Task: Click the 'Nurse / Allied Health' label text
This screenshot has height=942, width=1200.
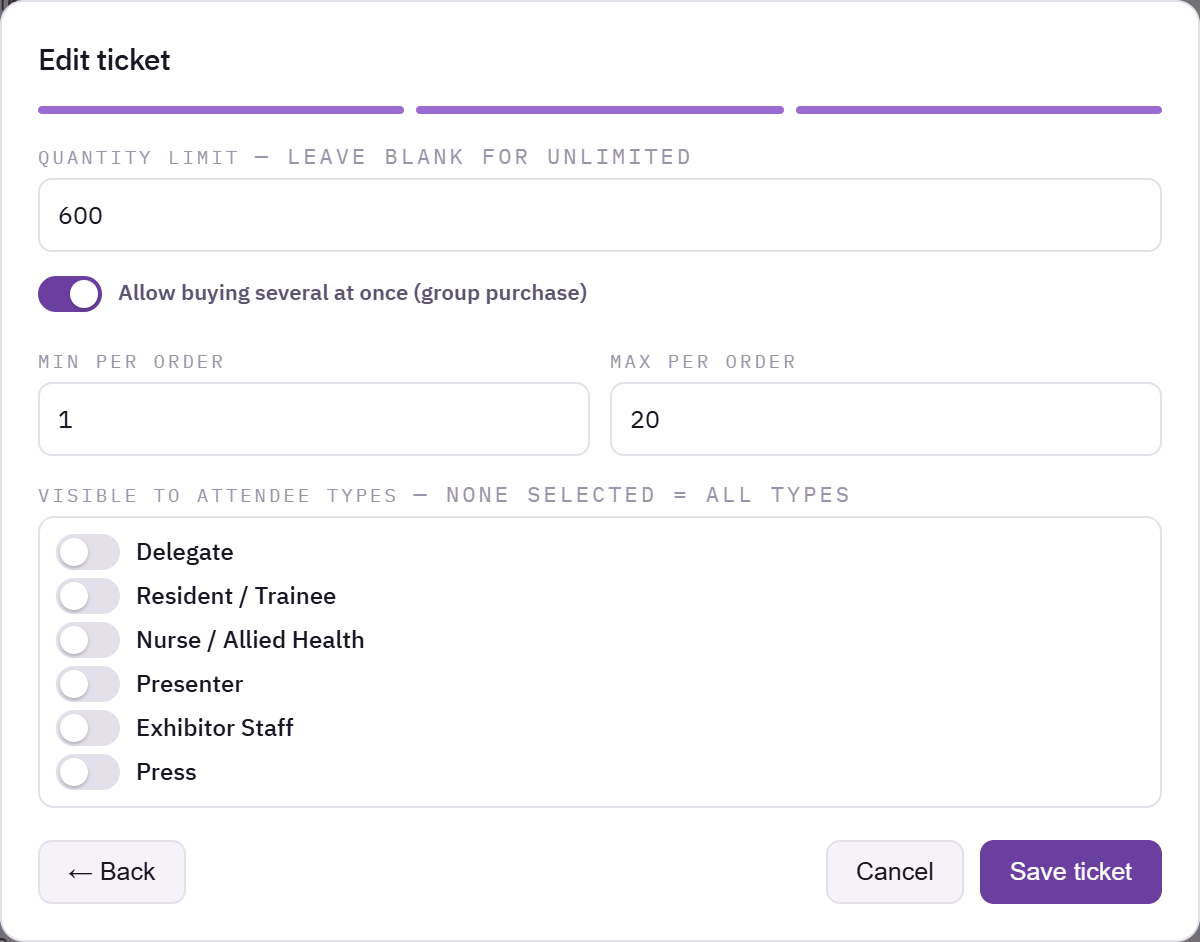Action: 250,640
